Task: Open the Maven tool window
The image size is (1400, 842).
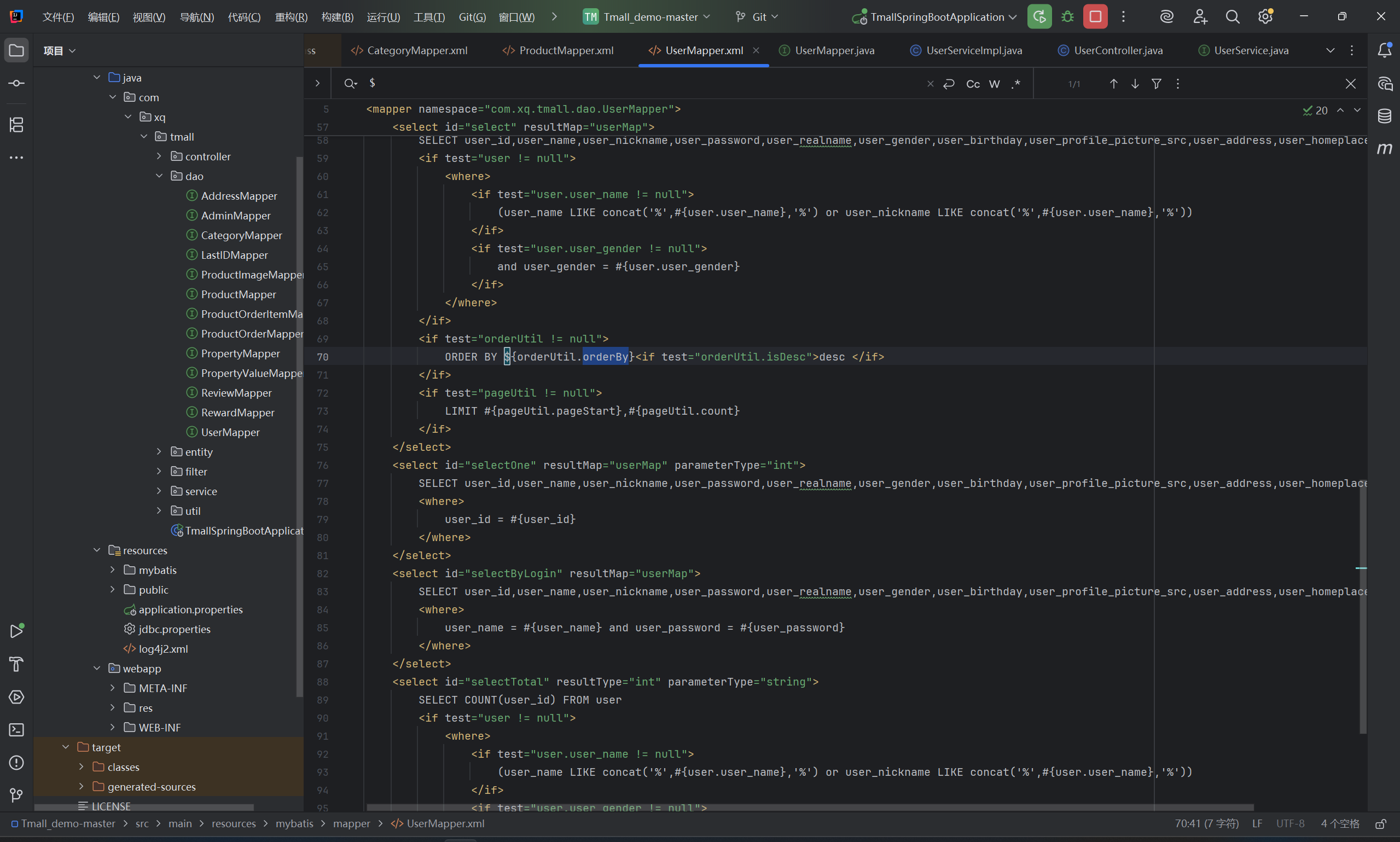Action: pos(1385,149)
